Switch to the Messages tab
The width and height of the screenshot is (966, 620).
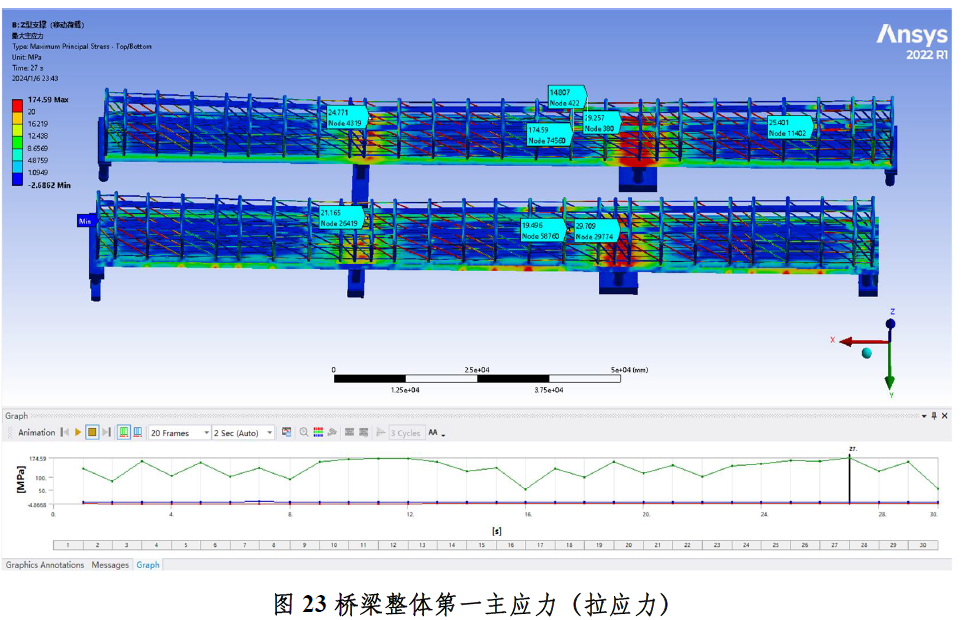click(110, 565)
